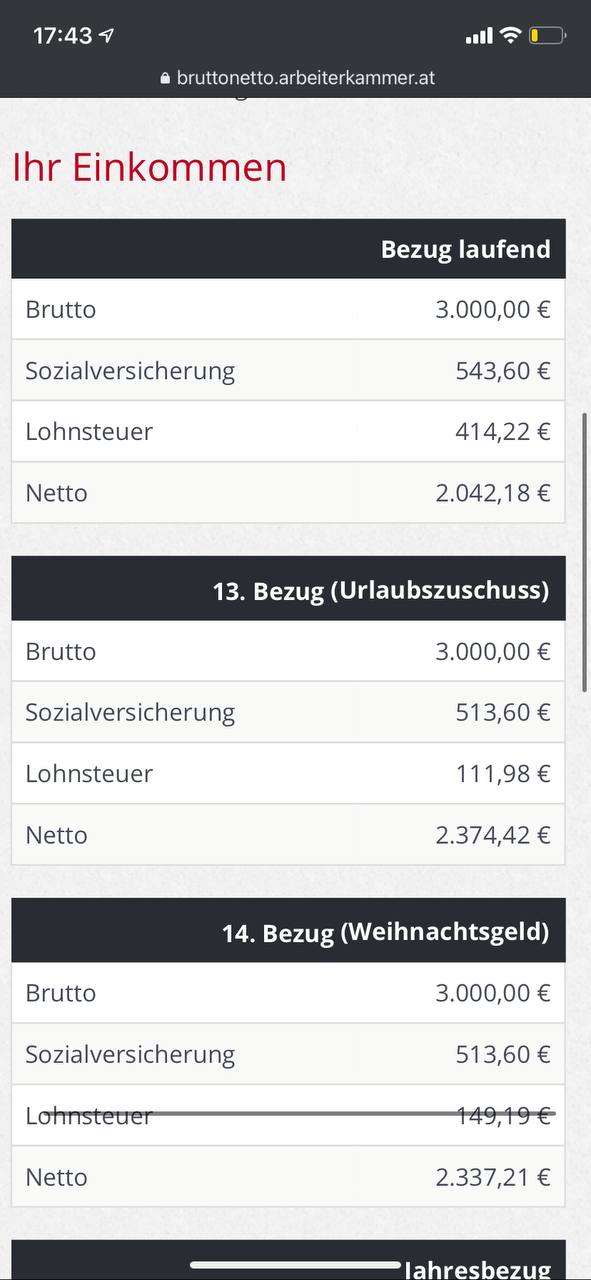Tap the cellular signal bars icon

pyautogui.click(x=479, y=37)
